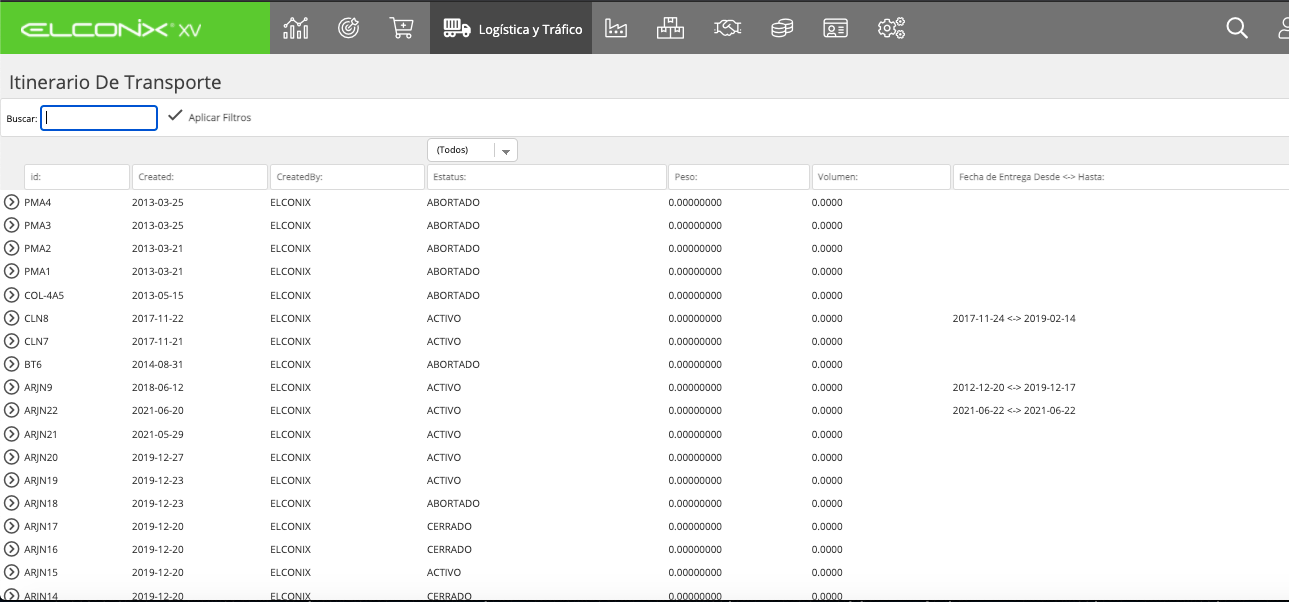Open the factory production module icon
The height and width of the screenshot is (602, 1289).
[616, 28]
